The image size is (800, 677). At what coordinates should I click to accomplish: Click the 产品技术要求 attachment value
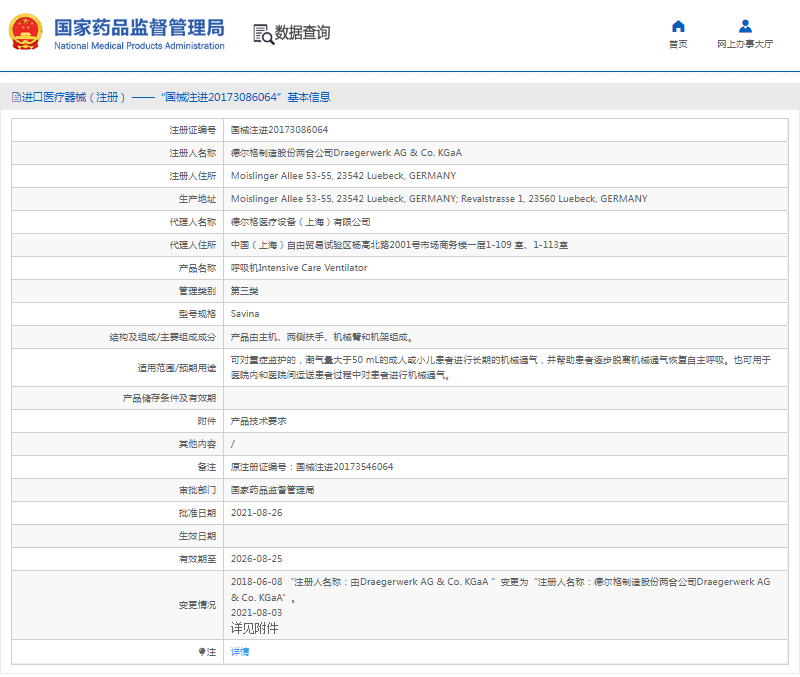coord(258,421)
